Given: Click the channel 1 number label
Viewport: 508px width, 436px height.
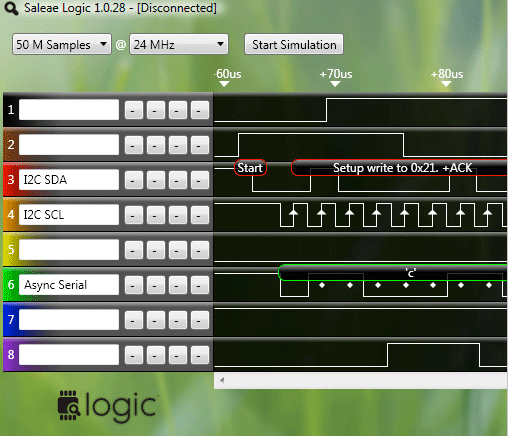Looking at the screenshot, I should pos(11,110).
